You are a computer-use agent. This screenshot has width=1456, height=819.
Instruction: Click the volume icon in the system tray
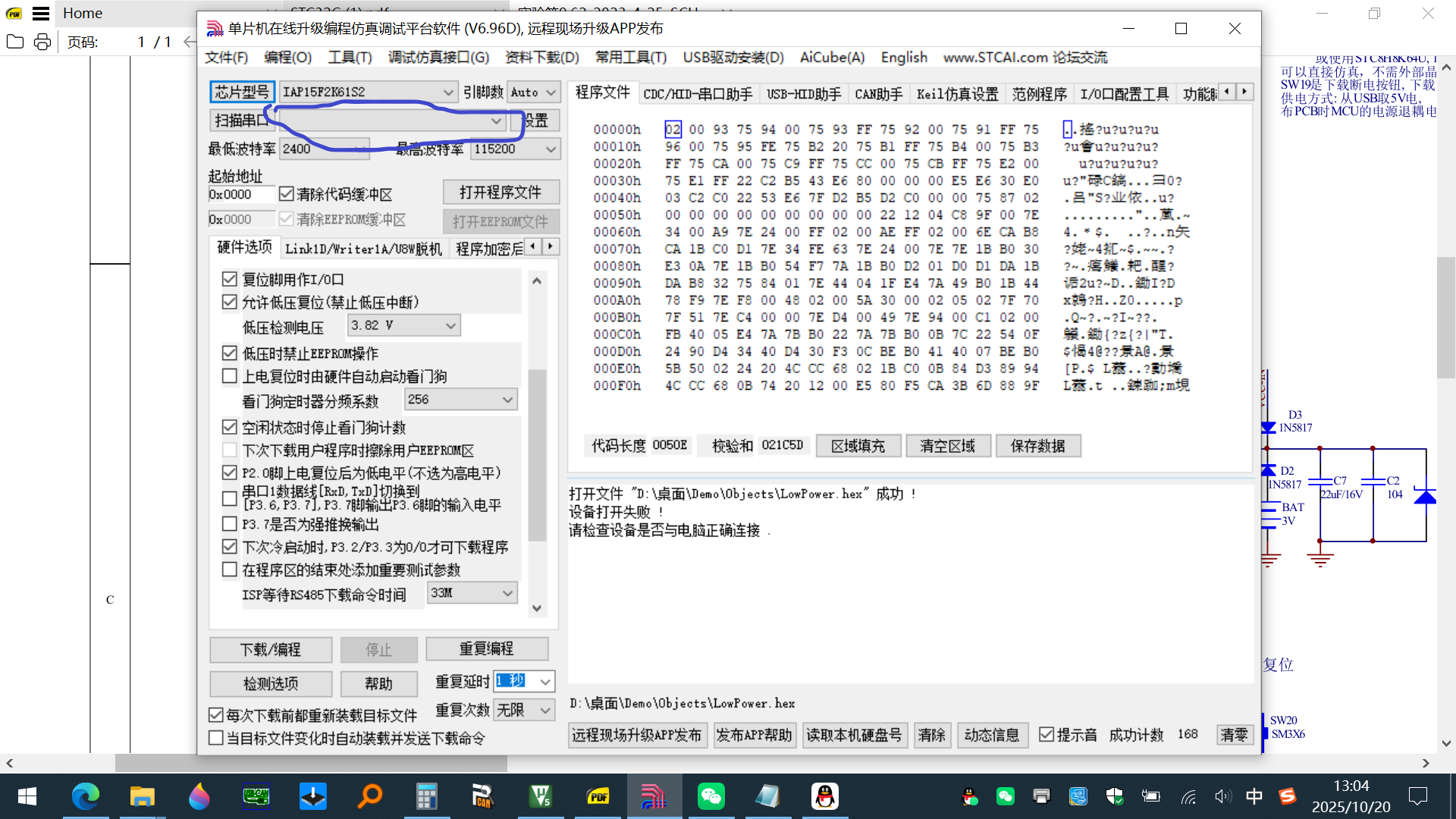click(1223, 796)
